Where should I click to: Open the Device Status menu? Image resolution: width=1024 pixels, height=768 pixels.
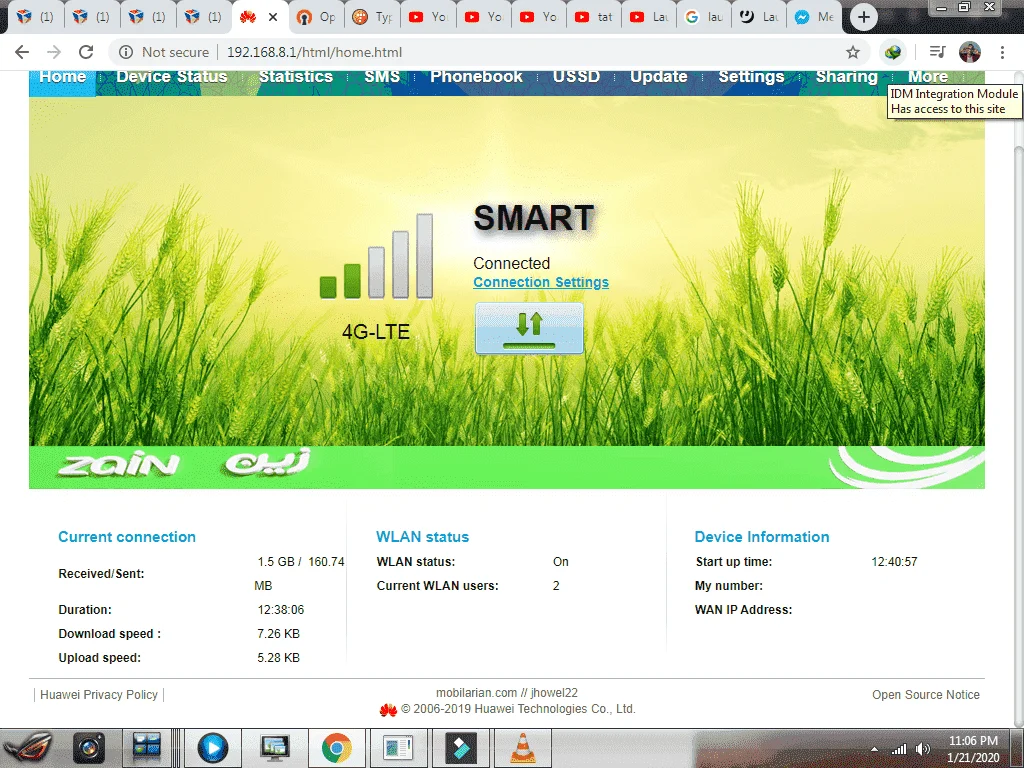tap(172, 77)
